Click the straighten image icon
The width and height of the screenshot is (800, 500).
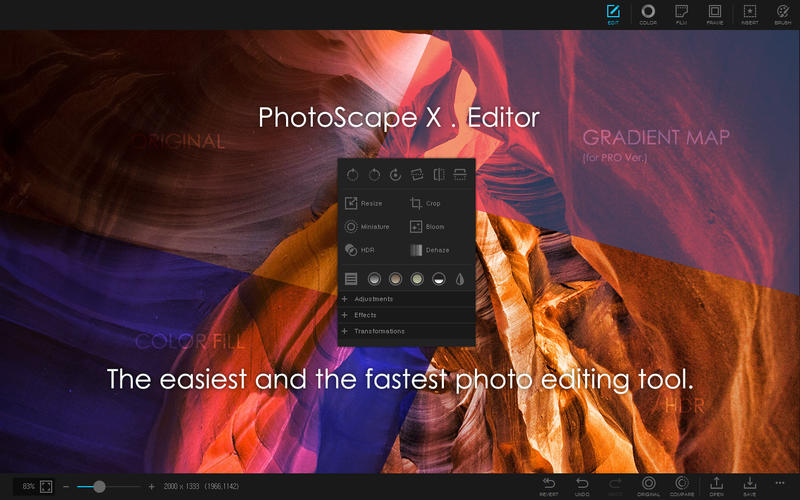tap(417, 175)
